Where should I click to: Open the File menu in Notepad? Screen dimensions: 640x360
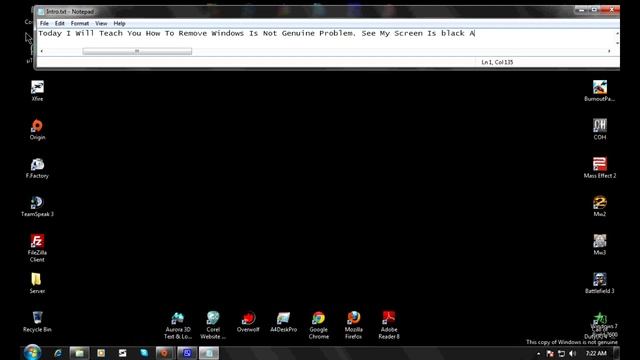point(44,24)
